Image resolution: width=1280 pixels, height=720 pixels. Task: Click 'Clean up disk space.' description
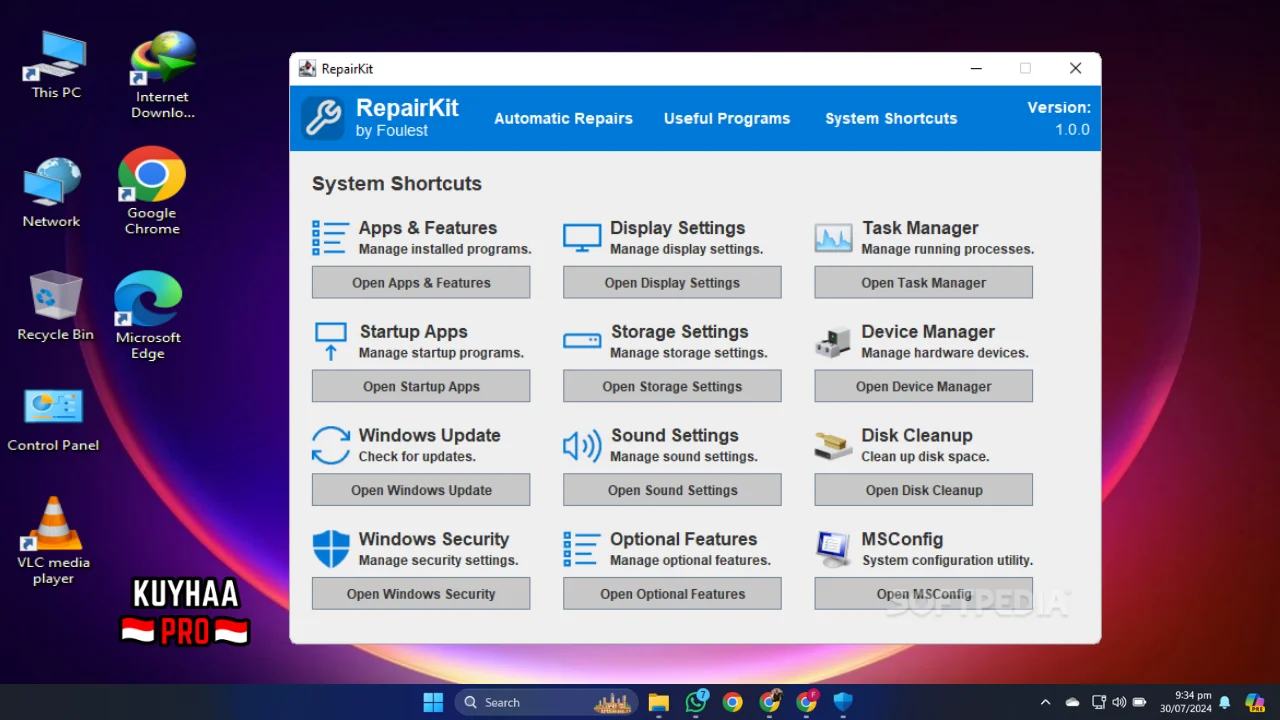point(926,456)
